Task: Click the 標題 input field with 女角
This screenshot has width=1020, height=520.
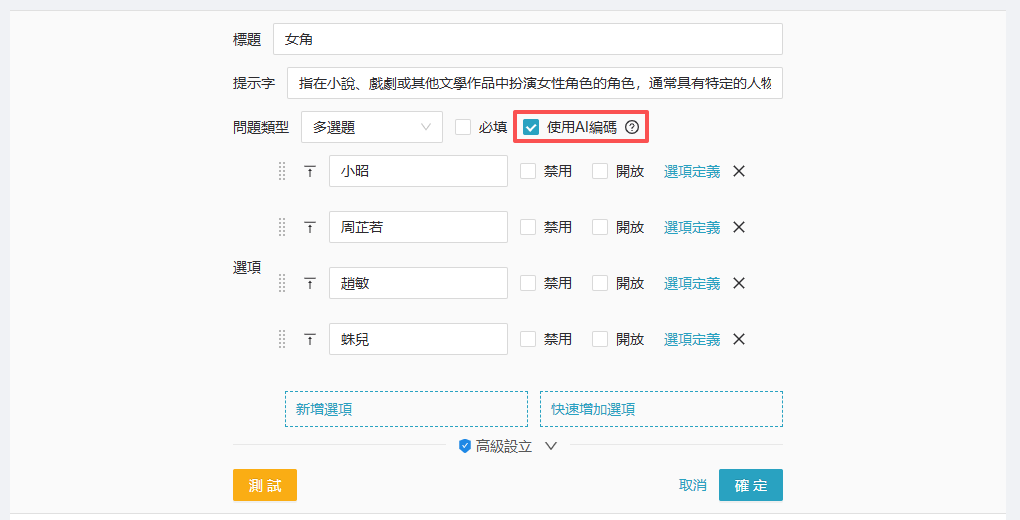Action: click(527, 39)
